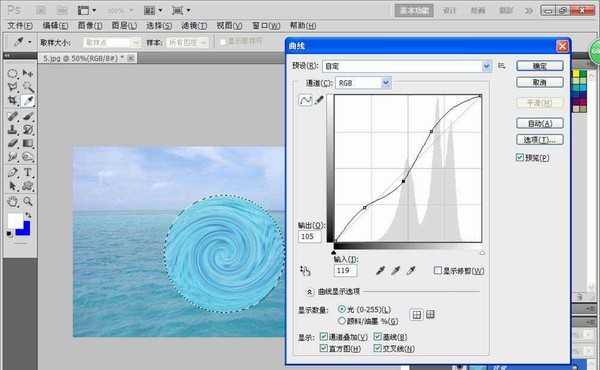Select the Elliptical Marquee tool

[13, 73]
